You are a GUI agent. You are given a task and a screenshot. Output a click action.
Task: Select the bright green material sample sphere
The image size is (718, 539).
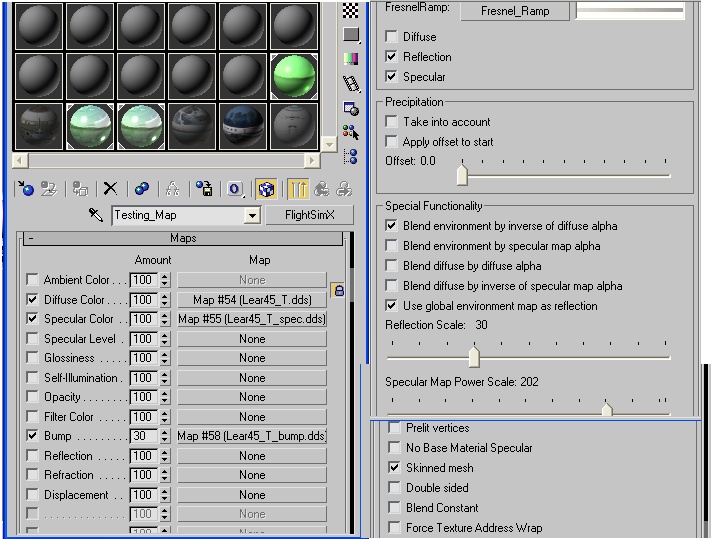point(294,76)
